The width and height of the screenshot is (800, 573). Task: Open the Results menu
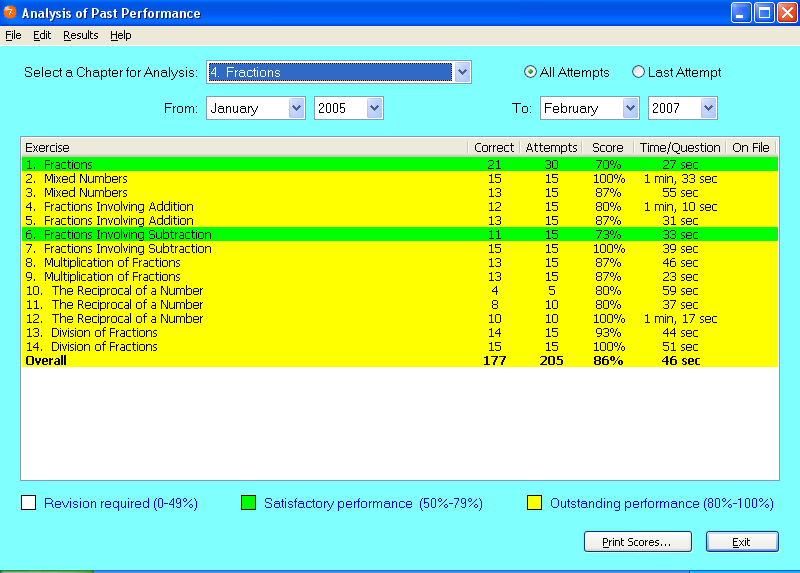80,35
